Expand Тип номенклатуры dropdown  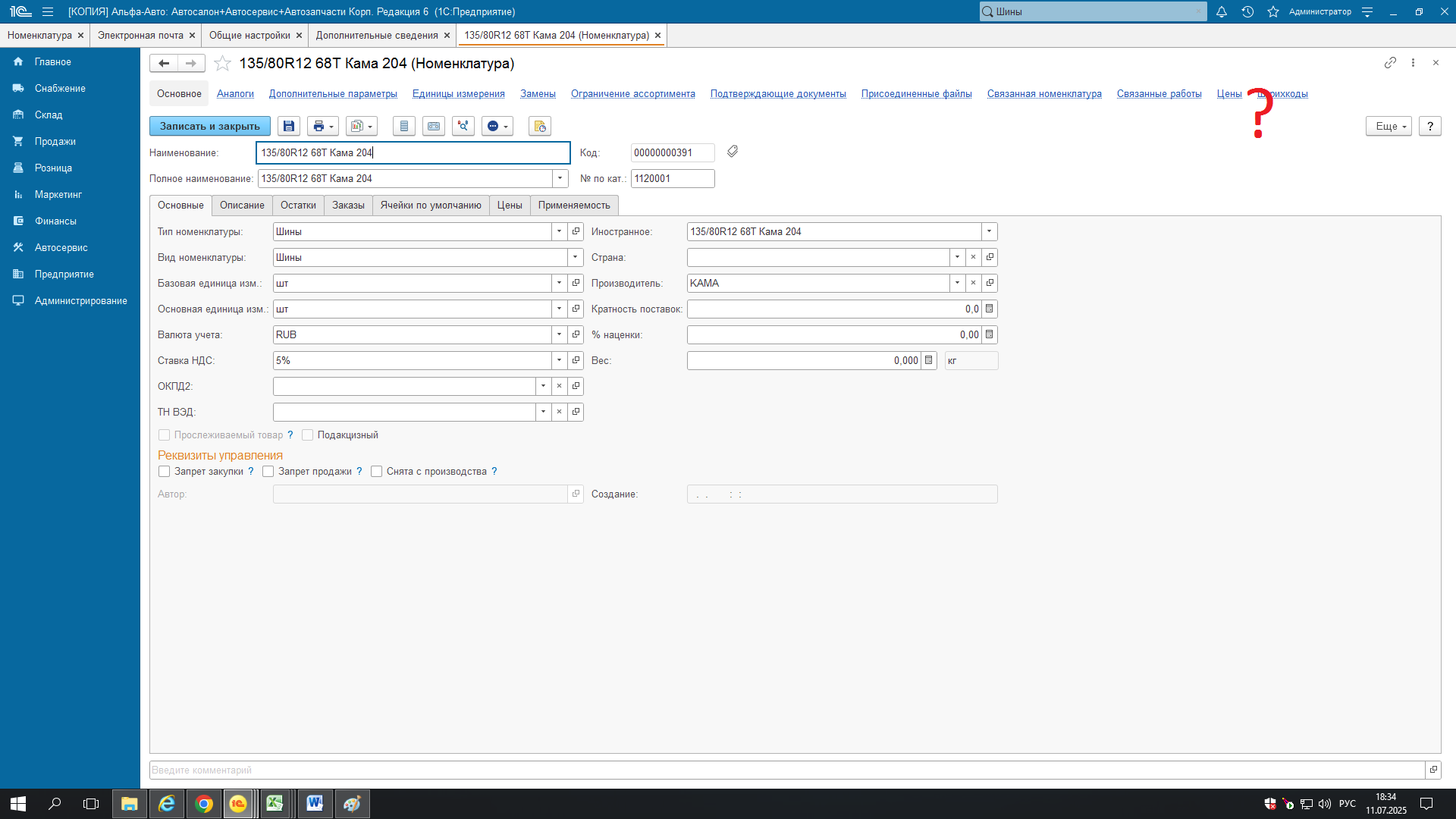[560, 231]
